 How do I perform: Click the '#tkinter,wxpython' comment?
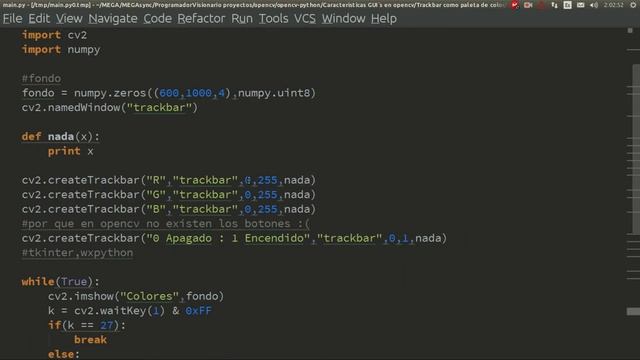pyautogui.click(x=77, y=253)
